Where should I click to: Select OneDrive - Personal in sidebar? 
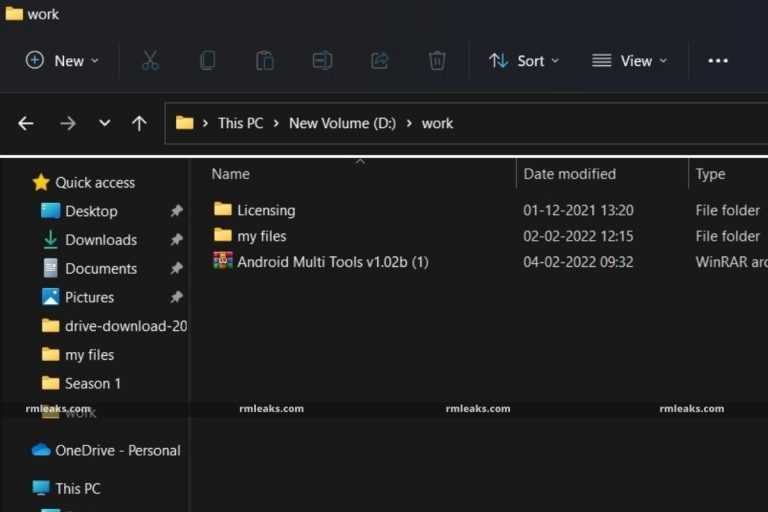[x=117, y=450]
